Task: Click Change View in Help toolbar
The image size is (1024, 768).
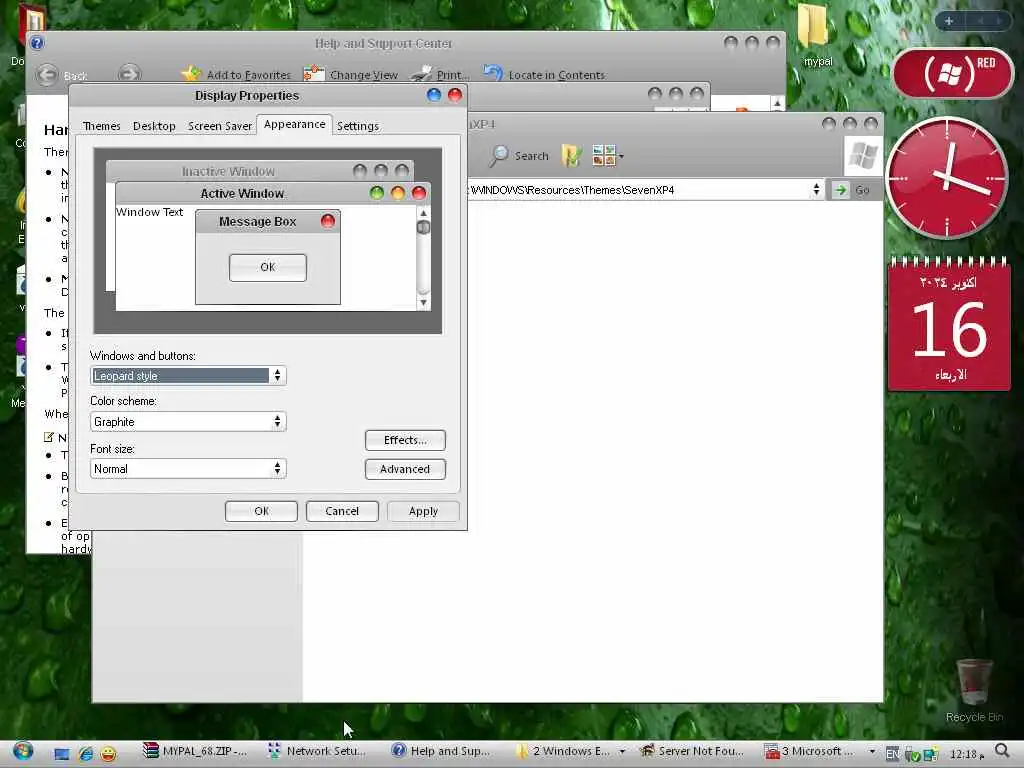Action: pos(351,74)
